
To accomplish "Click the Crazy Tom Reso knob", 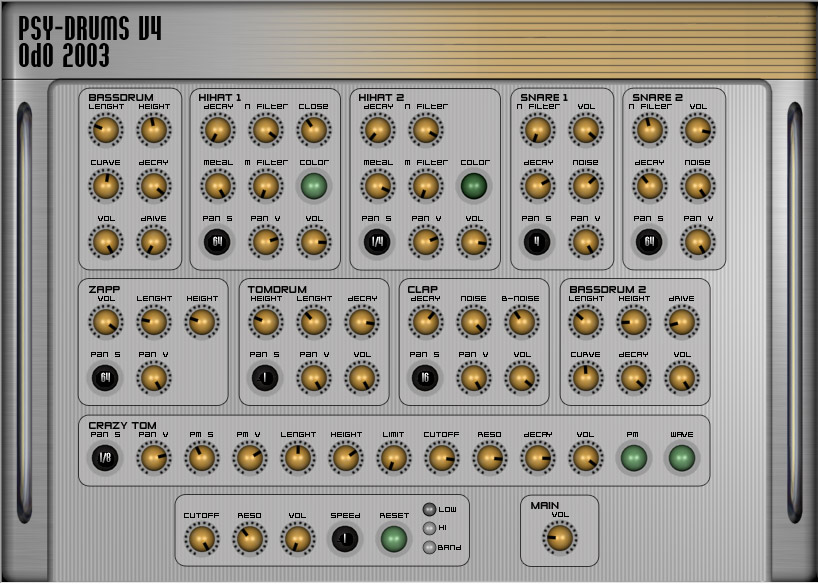I will point(489,458).
